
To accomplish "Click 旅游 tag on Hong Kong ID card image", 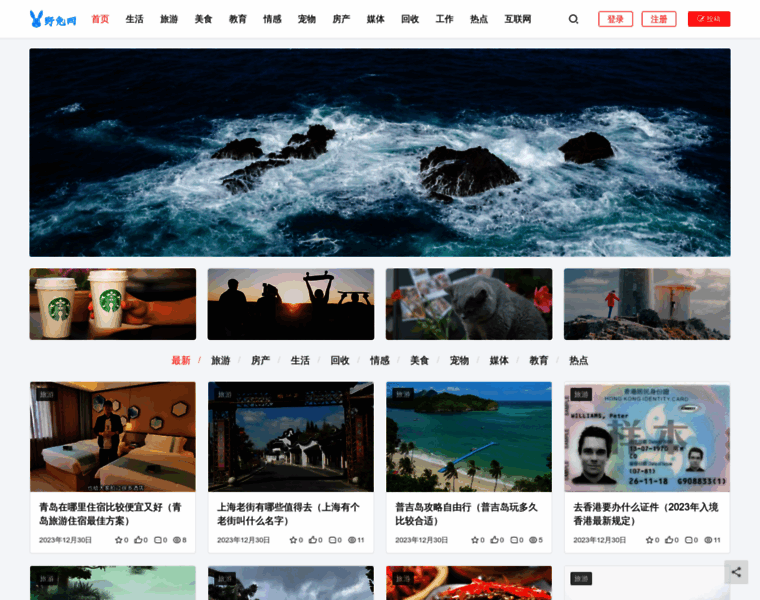I will [581, 395].
